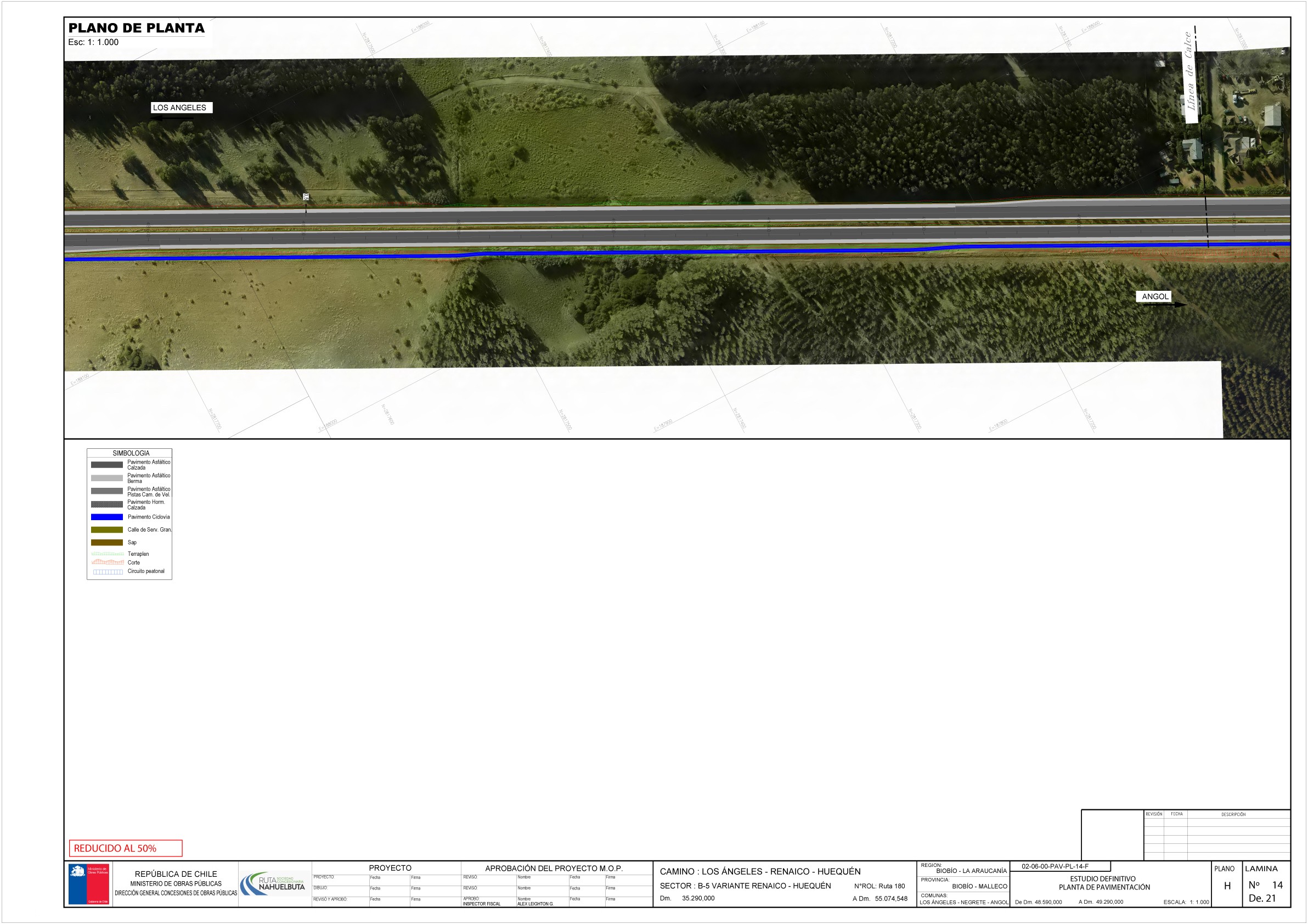The height and width of the screenshot is (924, 1308).
Task: Click the 'De. 21' sheet count
Action: tap(1262, 898)
